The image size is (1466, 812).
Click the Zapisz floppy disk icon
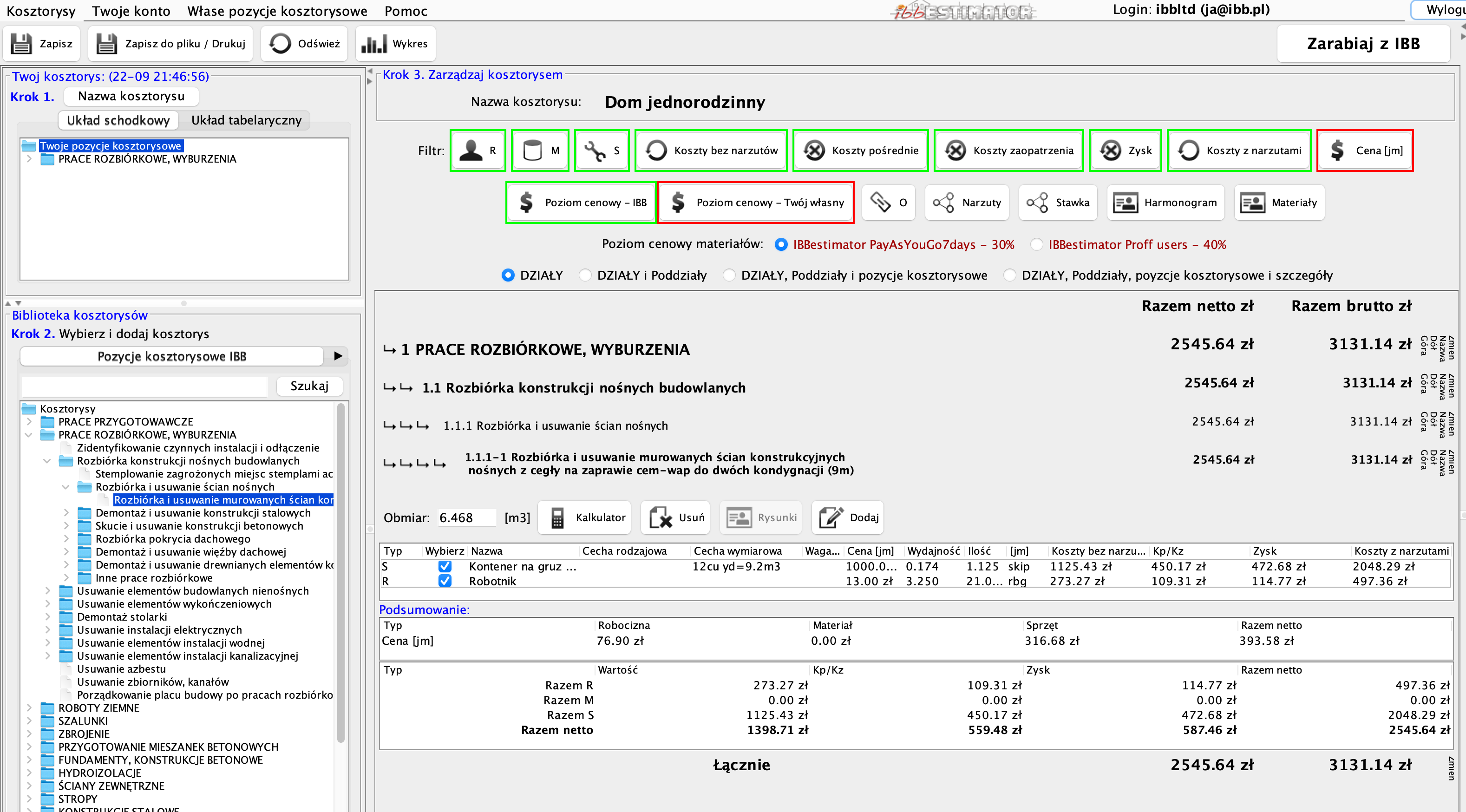(22, 44)
